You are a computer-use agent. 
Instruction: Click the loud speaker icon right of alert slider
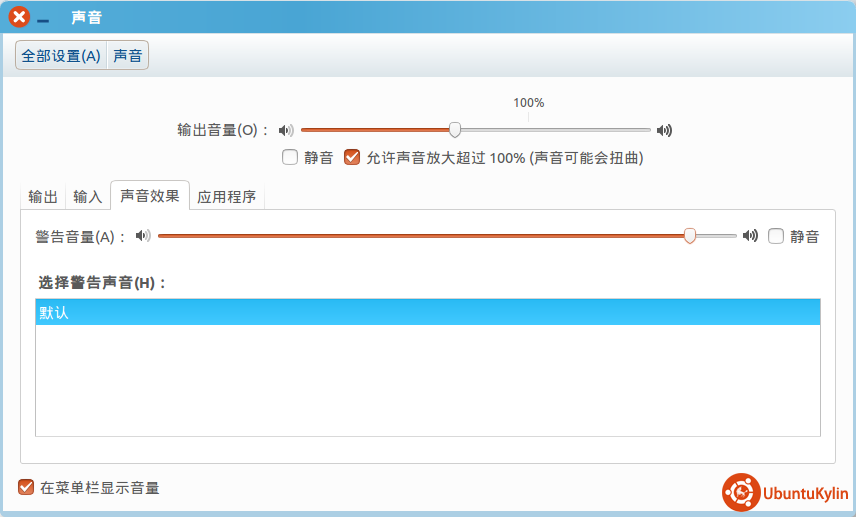(750, 236)
